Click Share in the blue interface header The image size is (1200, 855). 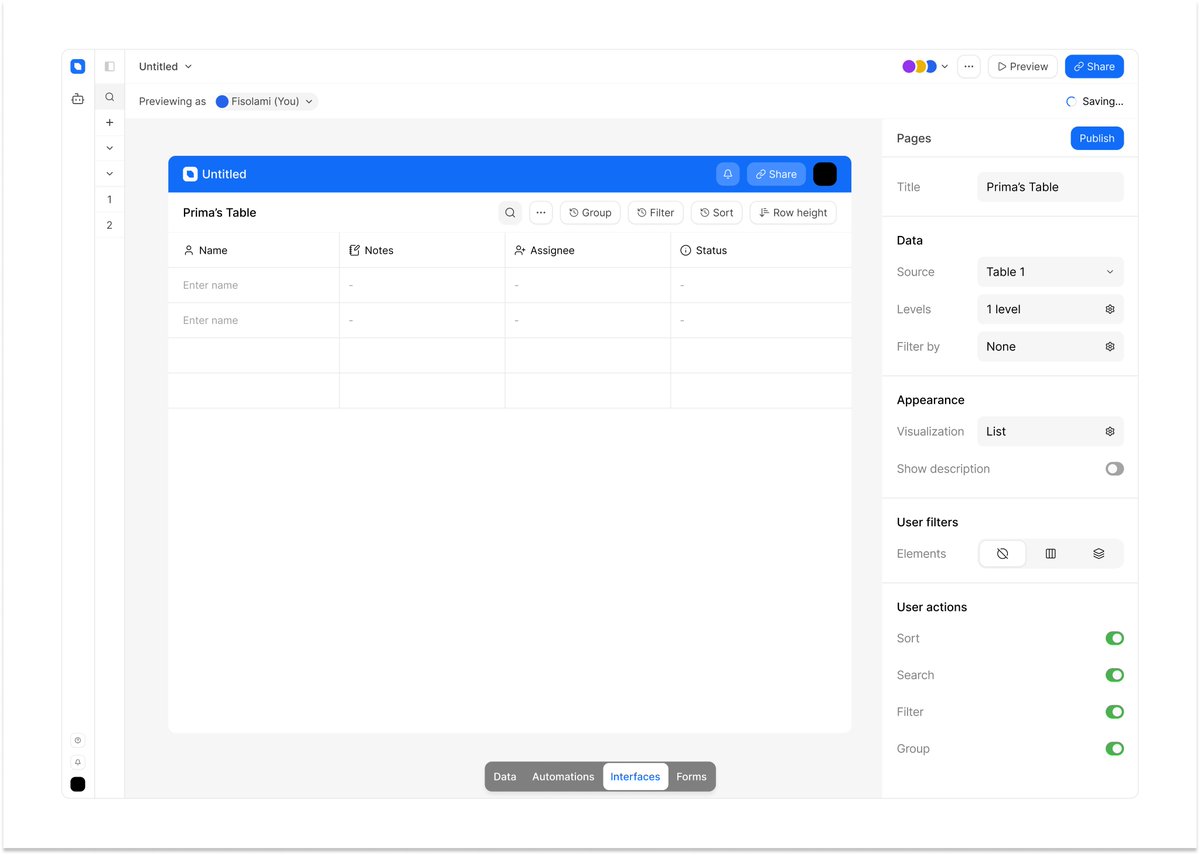776,174
